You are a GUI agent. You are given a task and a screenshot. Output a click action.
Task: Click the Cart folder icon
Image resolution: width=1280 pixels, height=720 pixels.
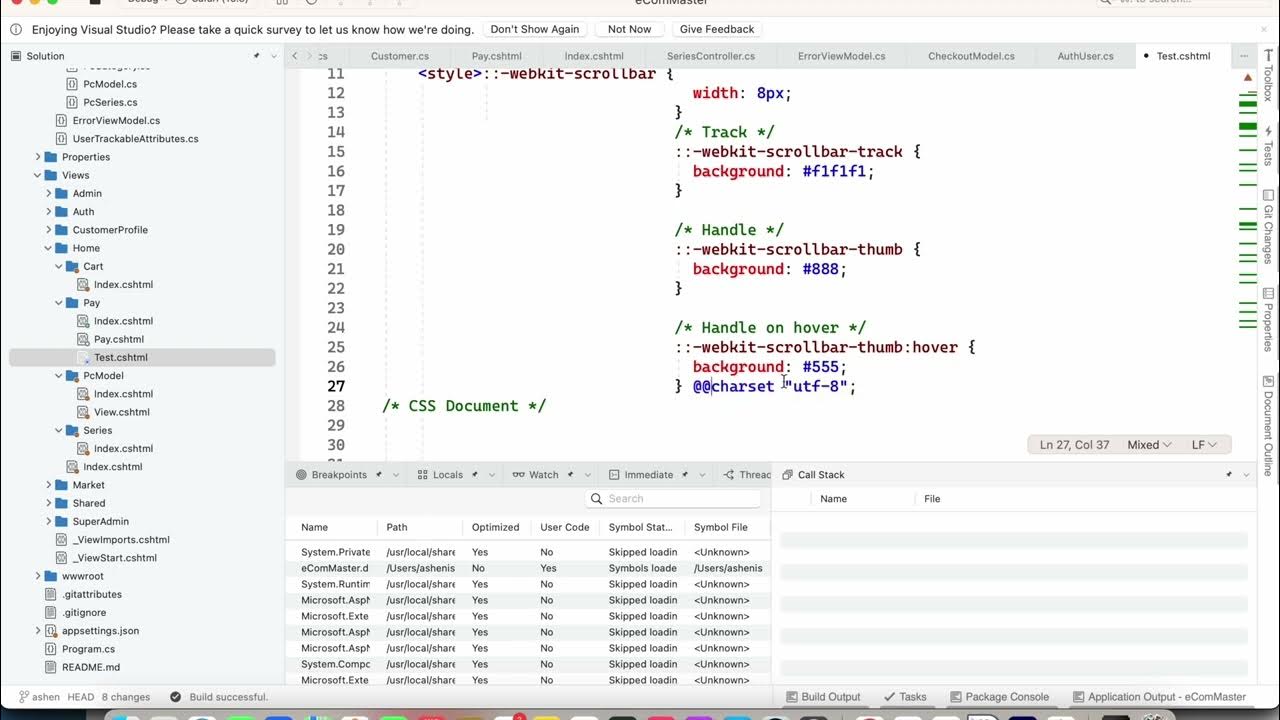click(72, 266)
